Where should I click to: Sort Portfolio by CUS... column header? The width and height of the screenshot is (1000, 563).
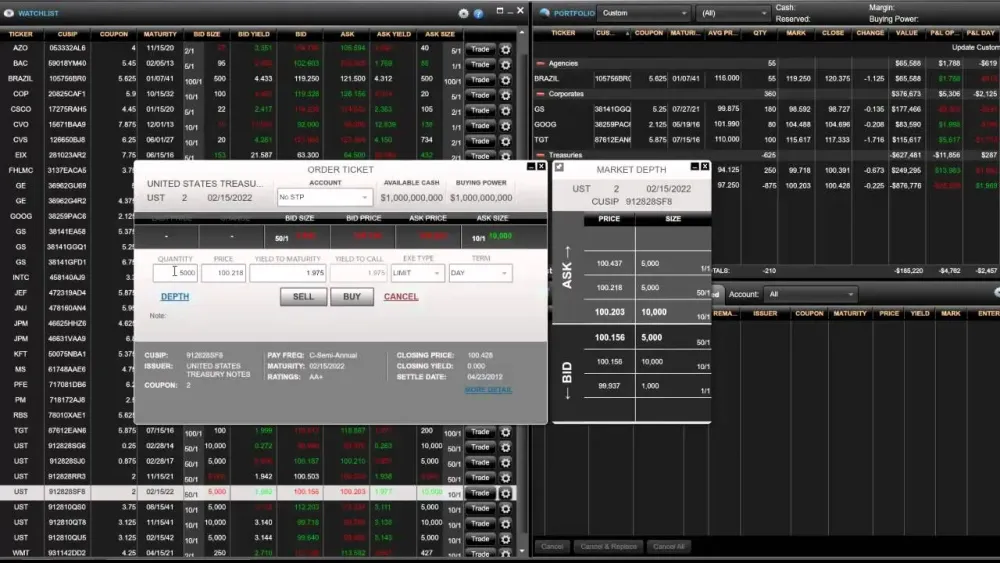click(x=603, y=33)
